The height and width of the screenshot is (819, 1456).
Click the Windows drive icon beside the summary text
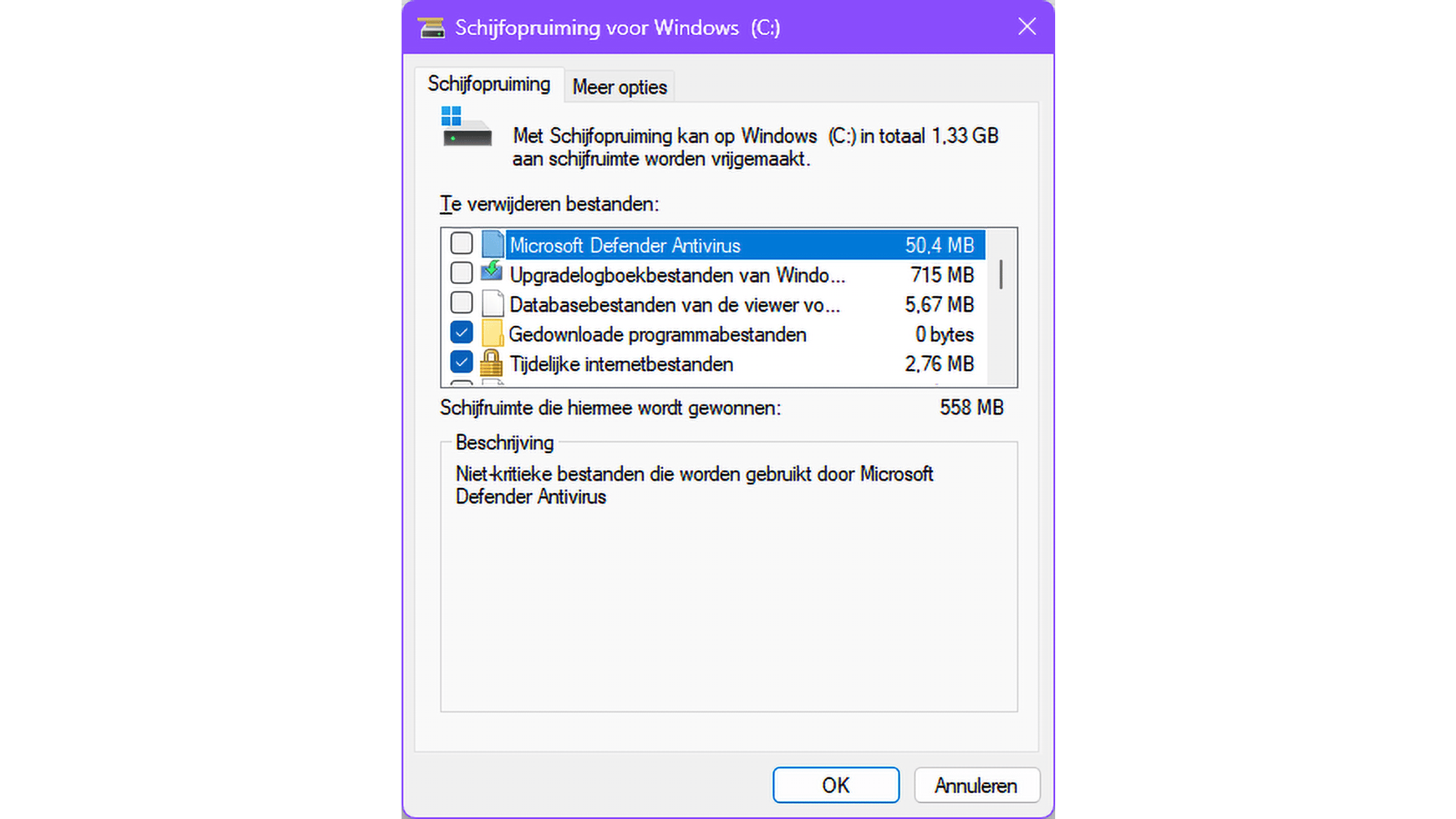466,126
